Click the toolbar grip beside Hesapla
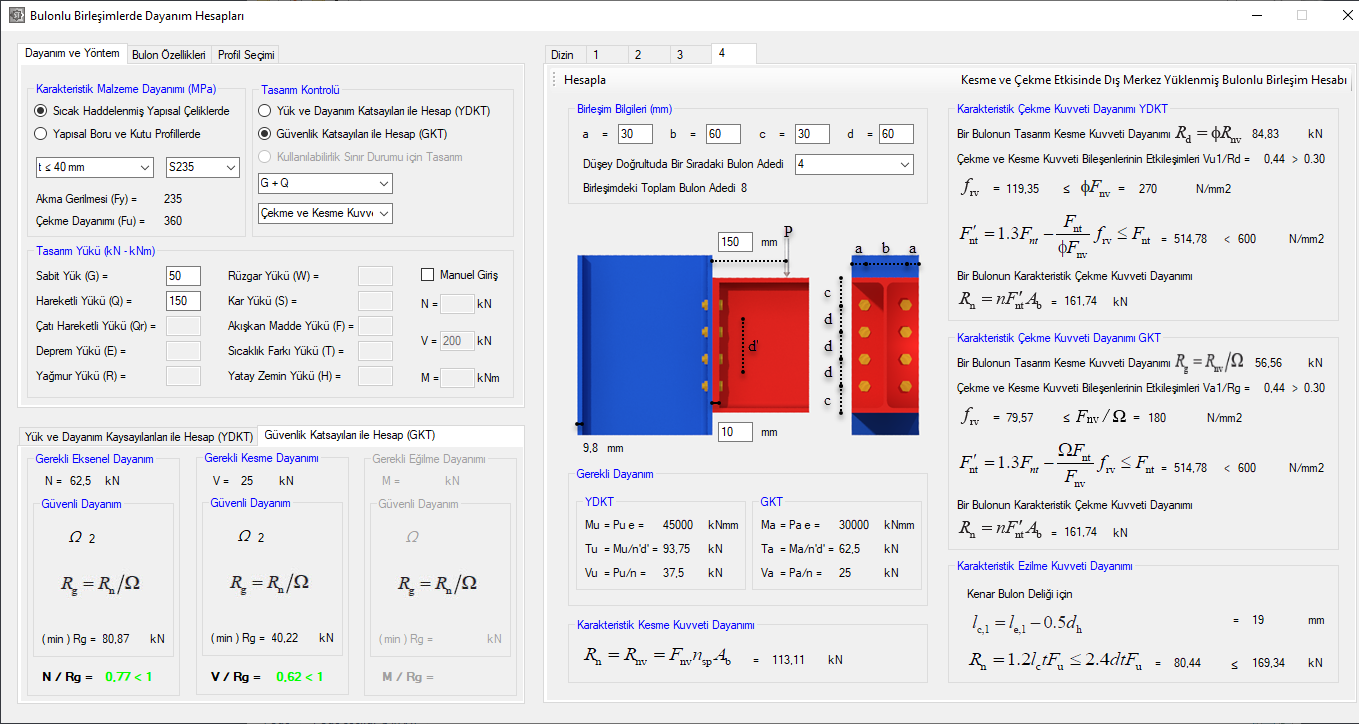1359x724 pixels. [553, 79]
